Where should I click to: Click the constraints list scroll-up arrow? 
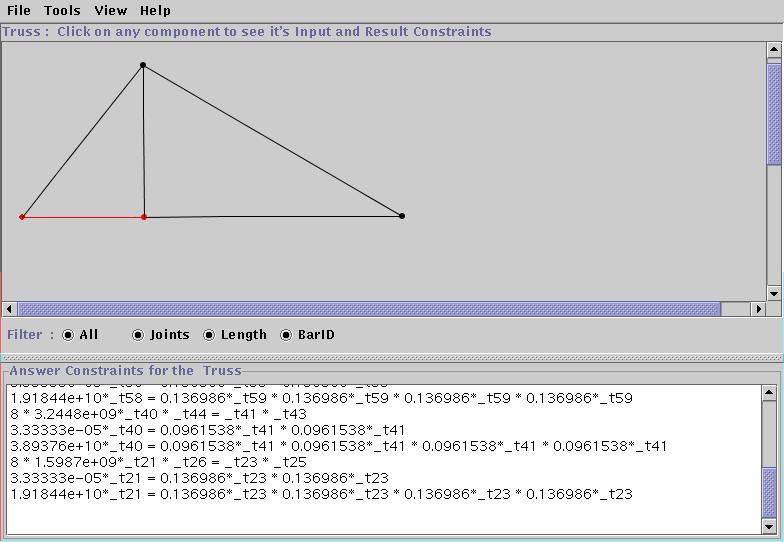(769, 393)
